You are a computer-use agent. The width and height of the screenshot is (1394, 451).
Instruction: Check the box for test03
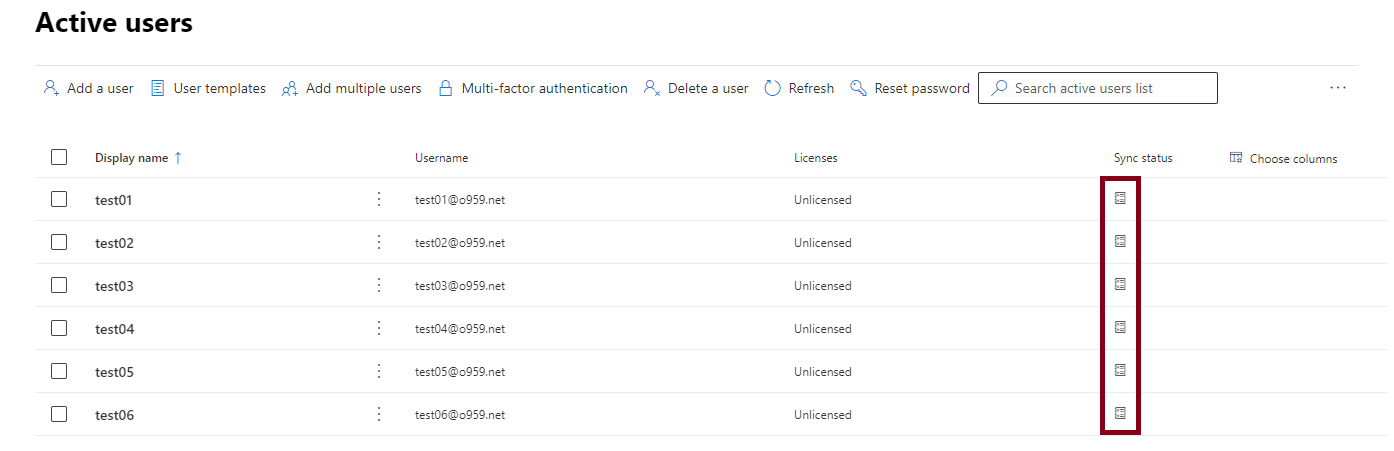coord(59,285)
